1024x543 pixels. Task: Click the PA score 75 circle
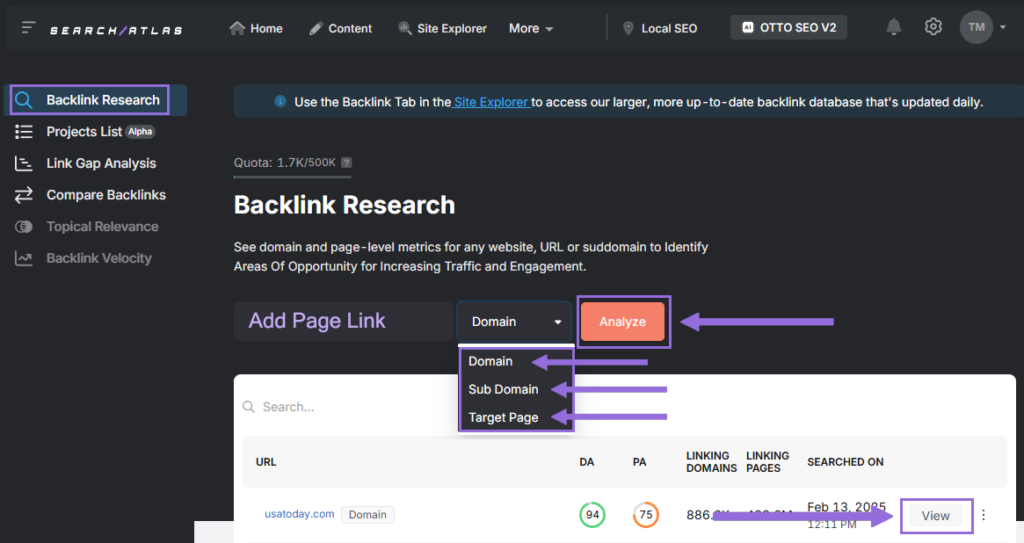[x=646, y=515]
